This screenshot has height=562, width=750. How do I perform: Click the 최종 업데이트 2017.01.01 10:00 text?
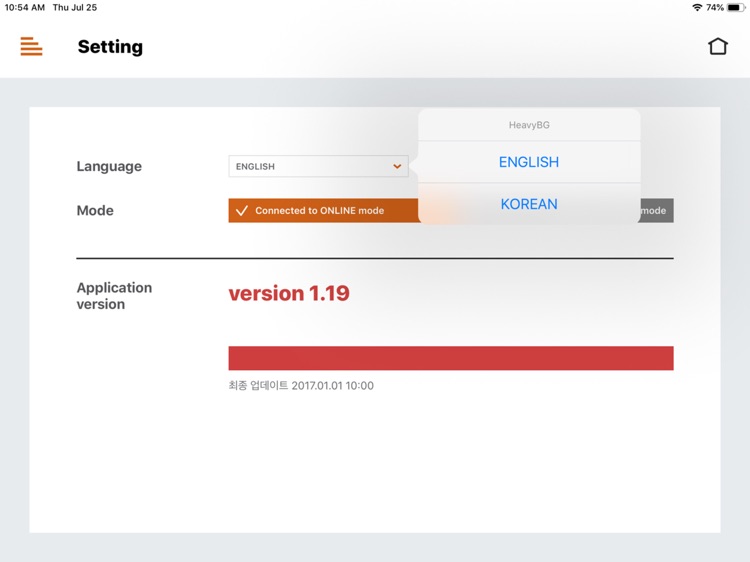click(x=301, y=386)
